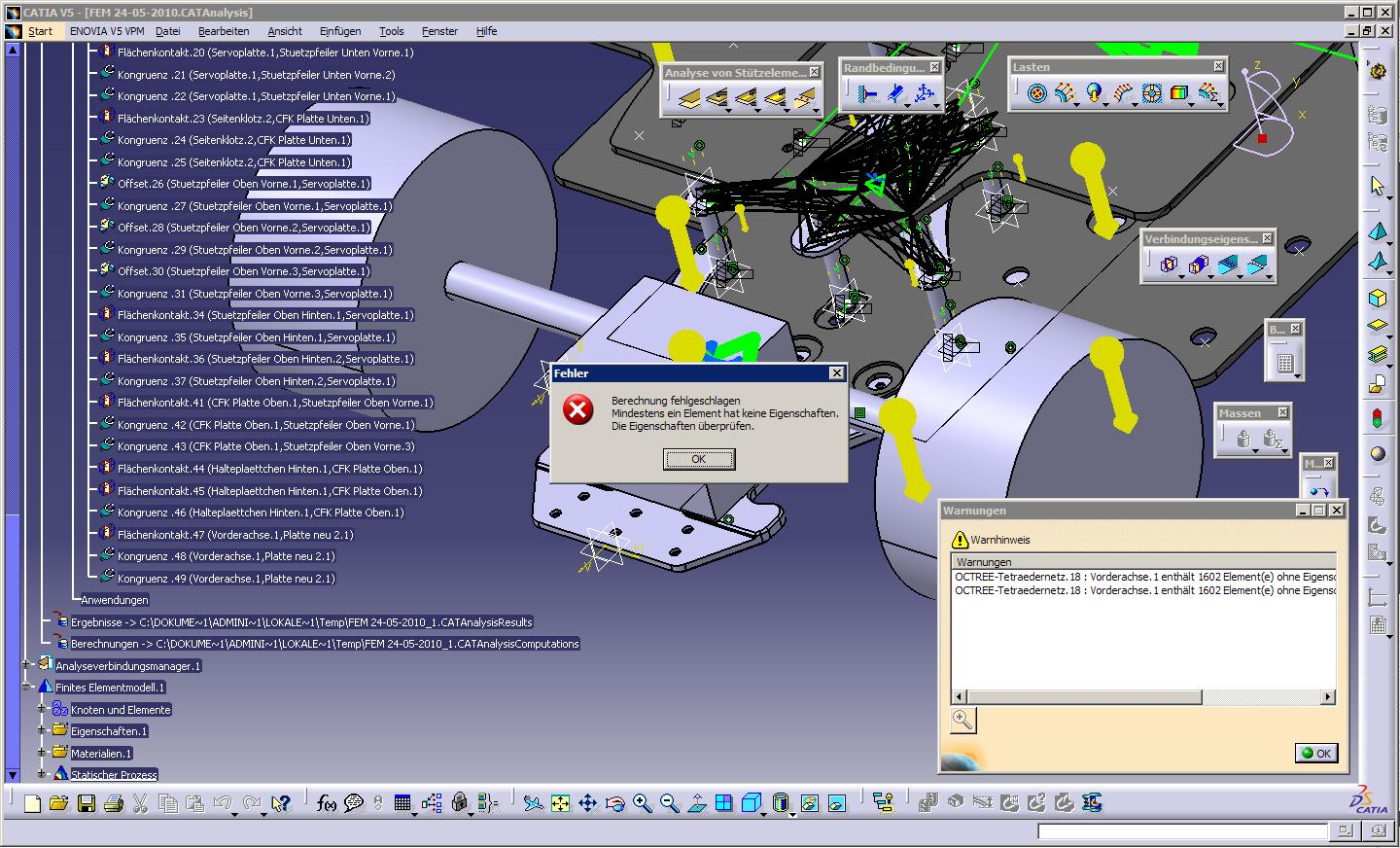Expand the Analyseverbindungsmanager.1 tree node
1400x848 pixels.
tap(26, 665)
